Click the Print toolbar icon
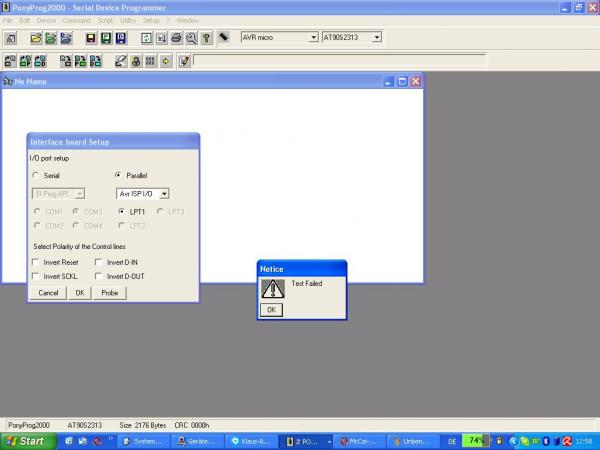Screen dimensions: 600x450 (x=176, y=38)
